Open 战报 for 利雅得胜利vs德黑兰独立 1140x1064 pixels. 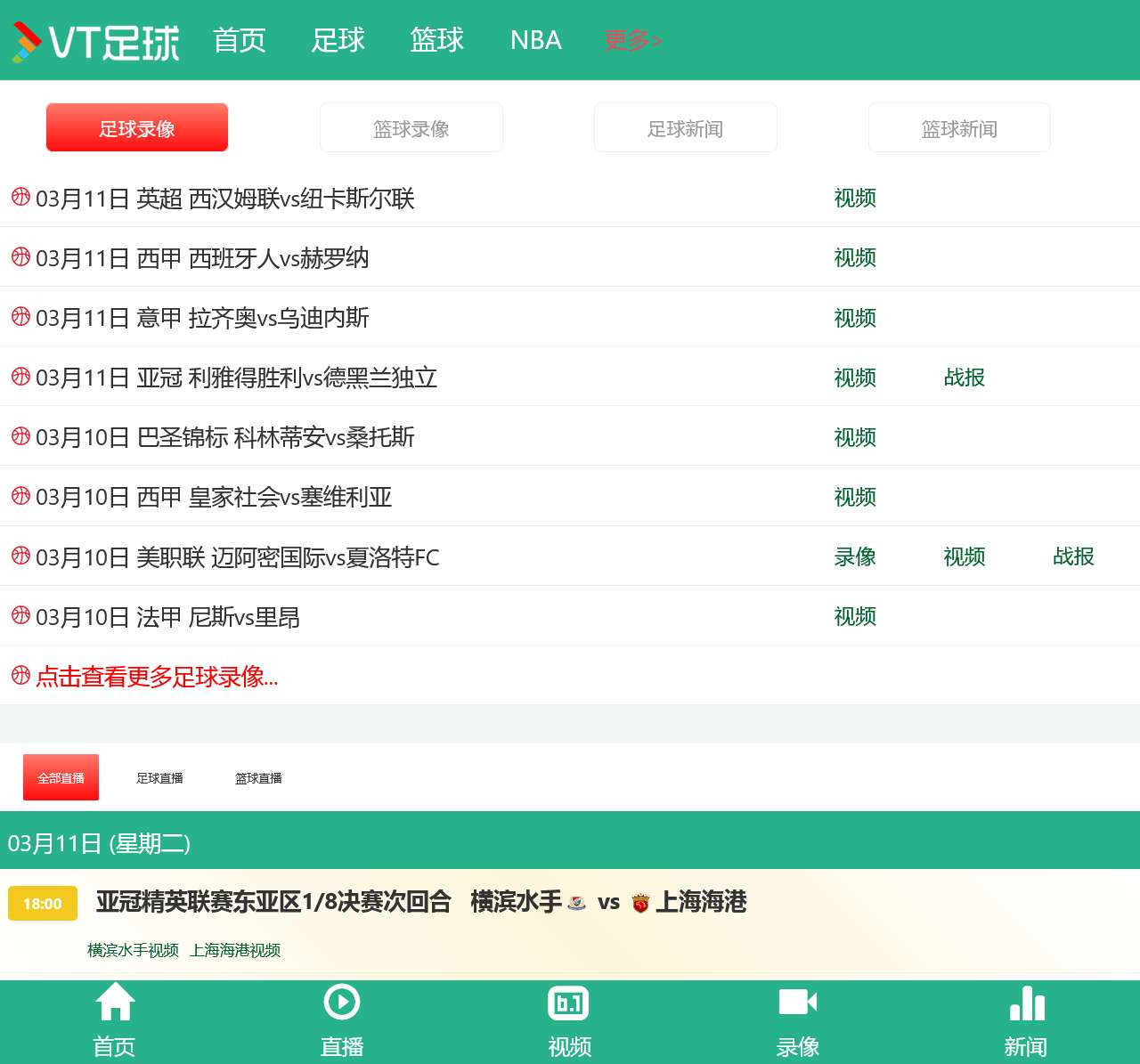(x=965, y=377)
